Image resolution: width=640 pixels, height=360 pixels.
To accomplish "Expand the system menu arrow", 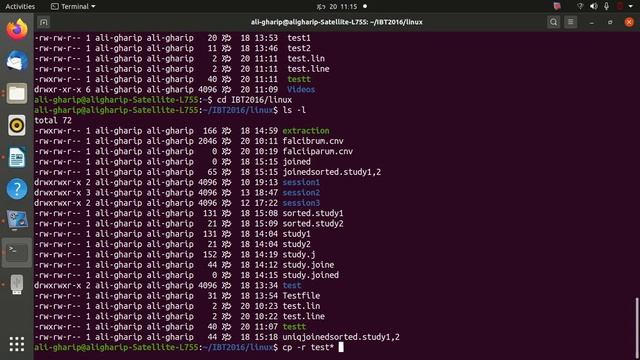I will [631, 6].
